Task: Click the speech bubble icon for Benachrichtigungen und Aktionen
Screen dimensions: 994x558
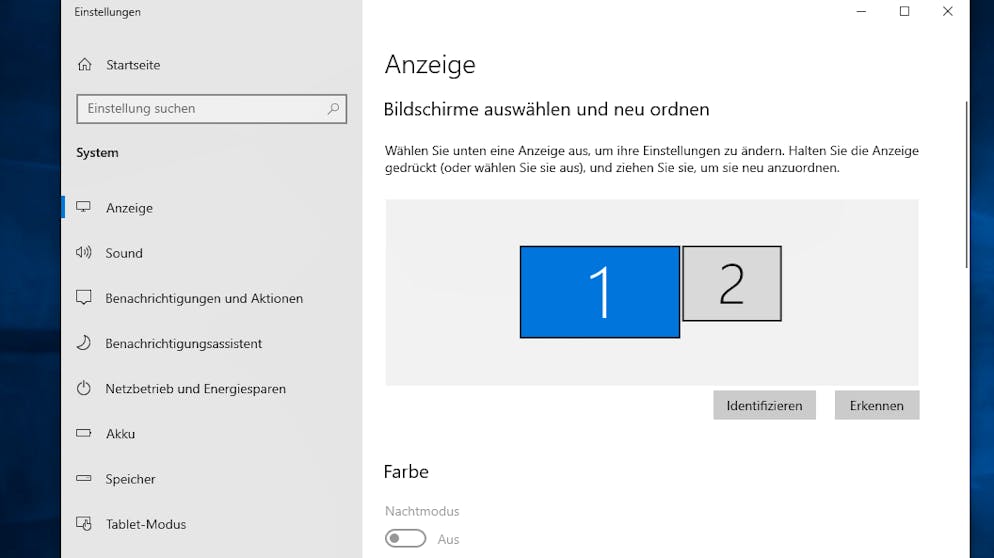Action: (84, 297)
